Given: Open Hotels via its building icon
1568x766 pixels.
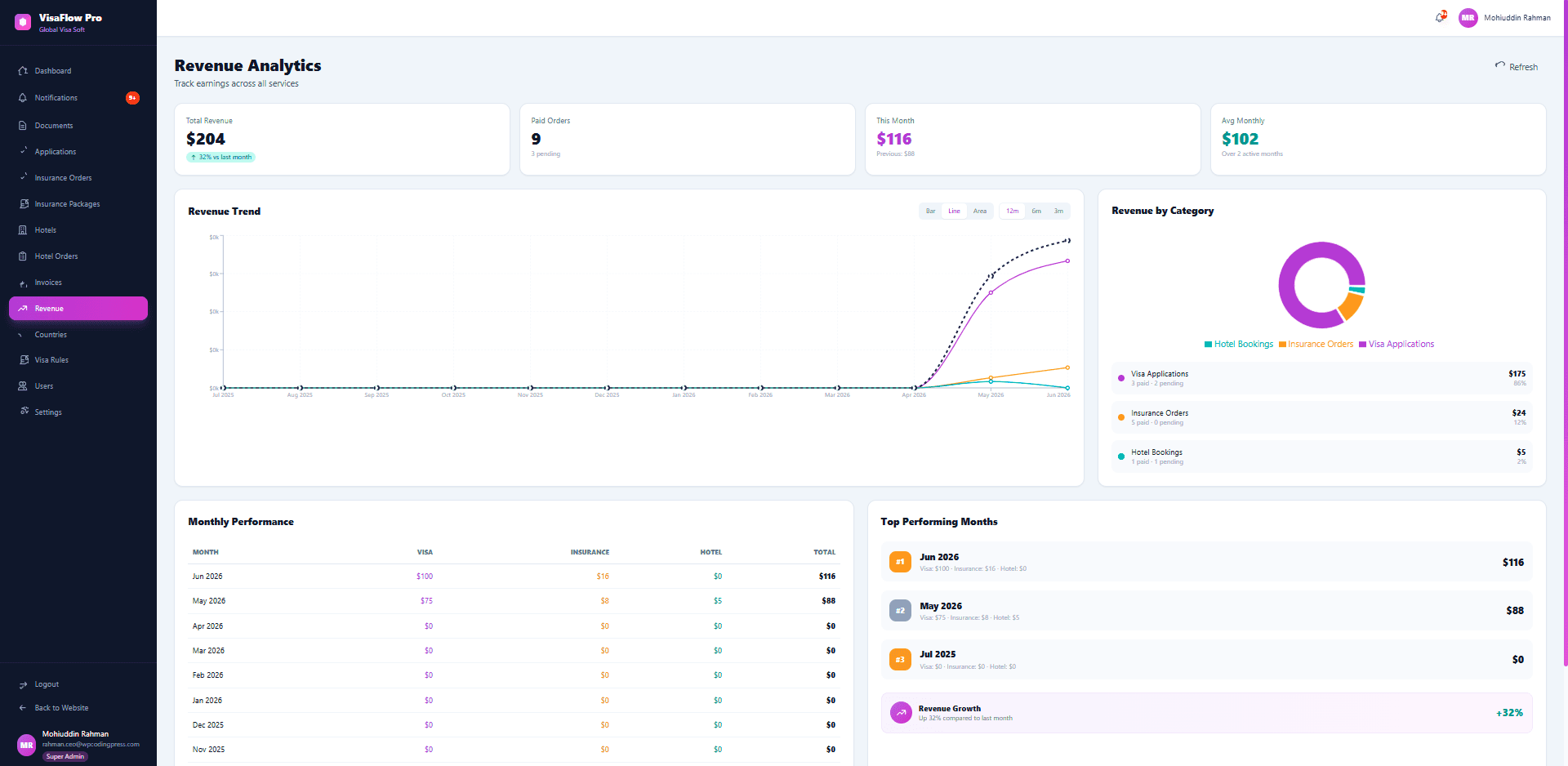Looking at the screenshot, I should coord(23,230).
